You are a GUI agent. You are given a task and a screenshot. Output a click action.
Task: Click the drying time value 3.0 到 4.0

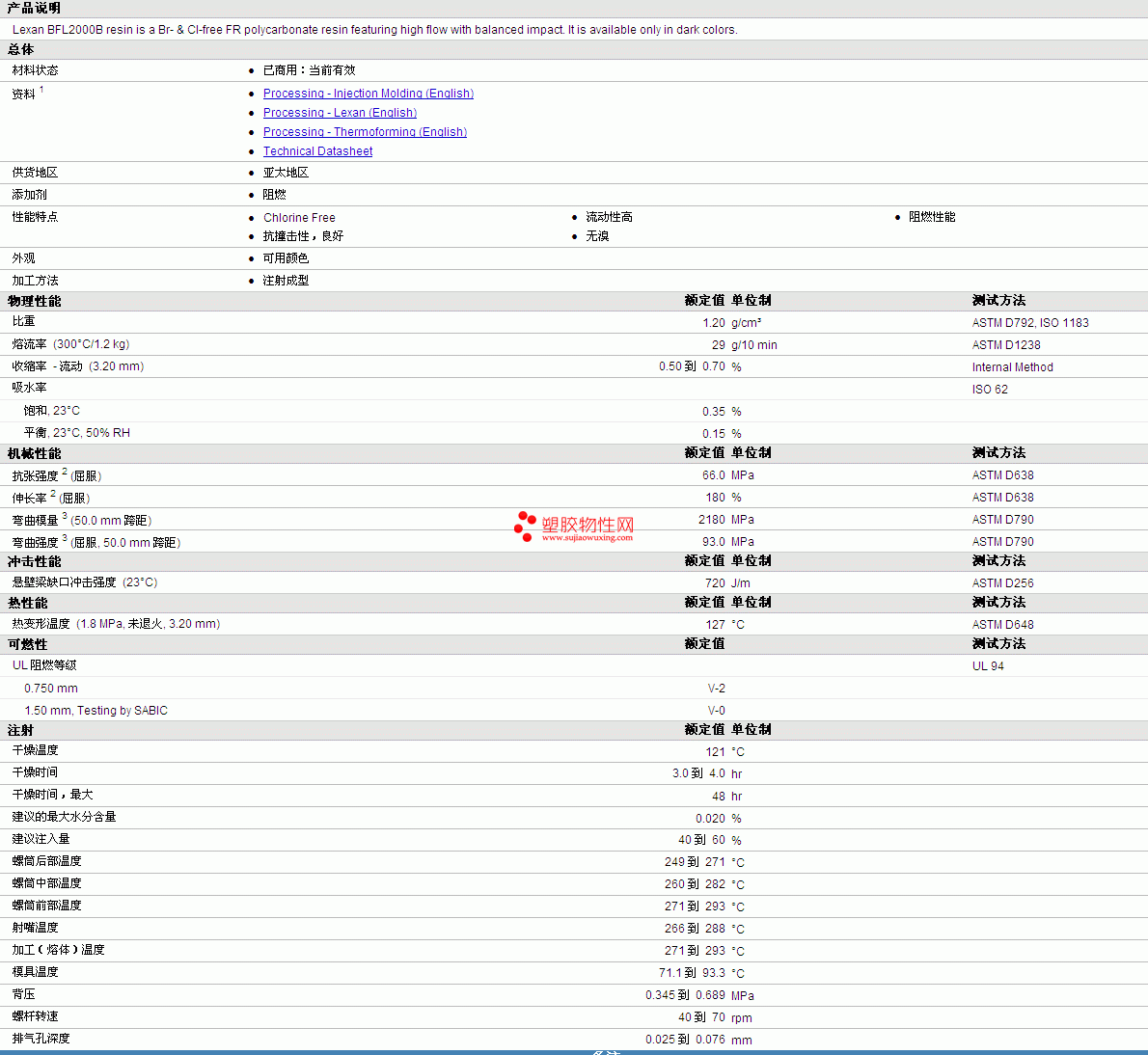point(698,773)
